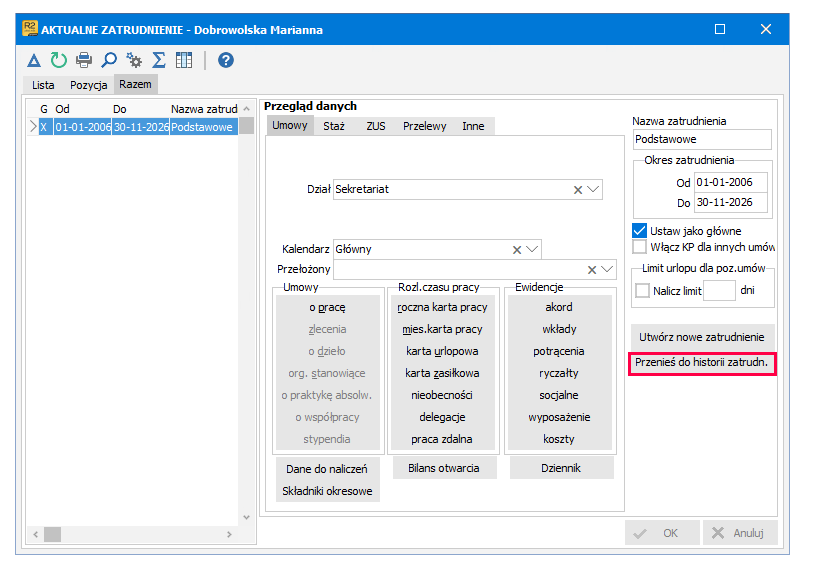Open the Inne tab
This screenshot has height=572, width=818.
coord(473,126)
